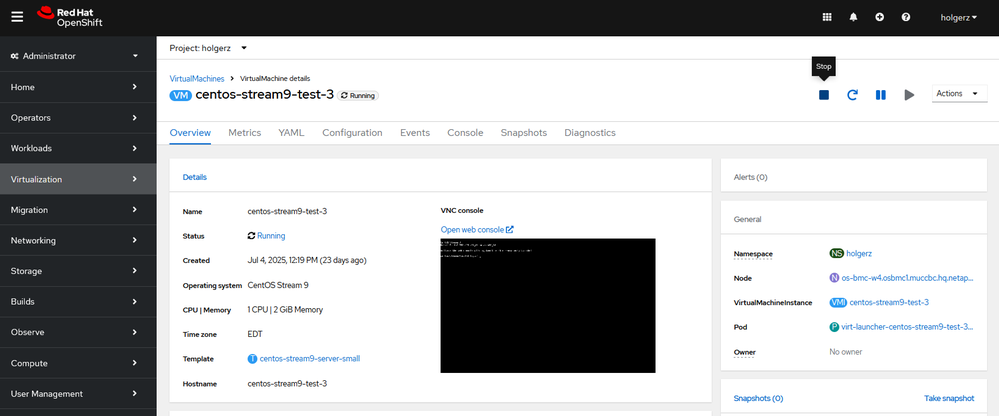Open the holgerz user menu
This screenshot has width=999, height=416.
tap(960, 17)
